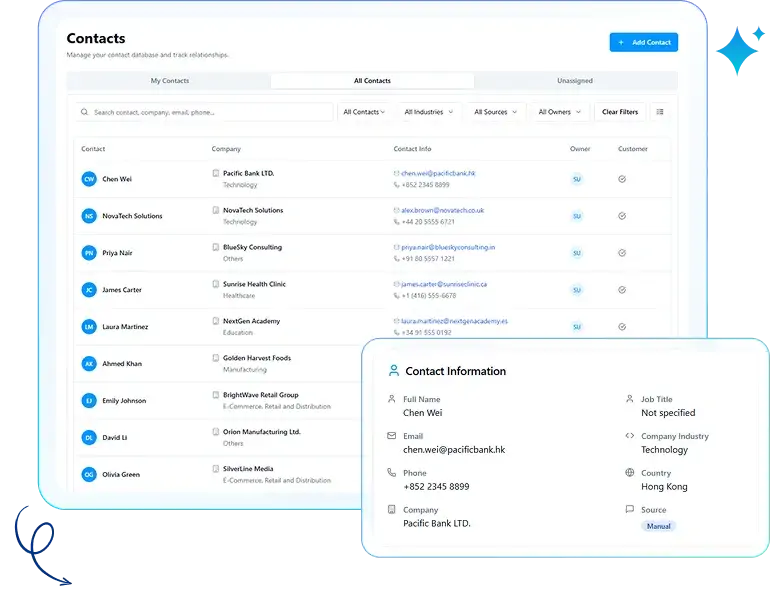Click the Clear Filters button
The width and height of the screenshot is (771, 600).
[x=620, y=112]
